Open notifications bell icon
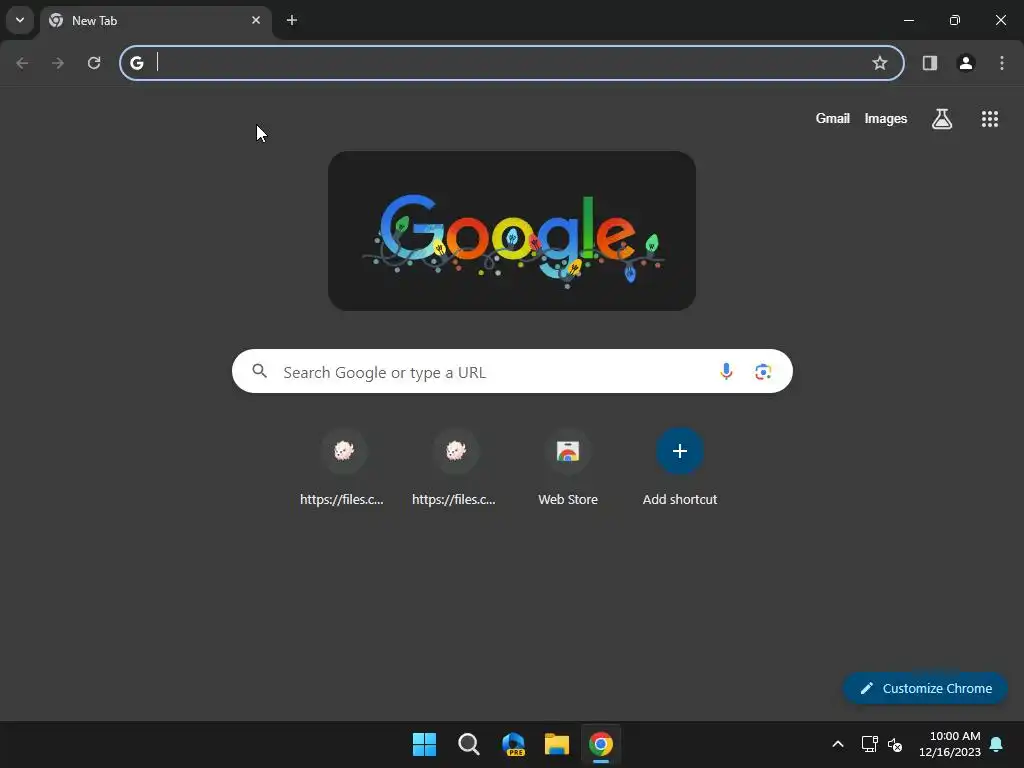 click(x=997, y=744)
